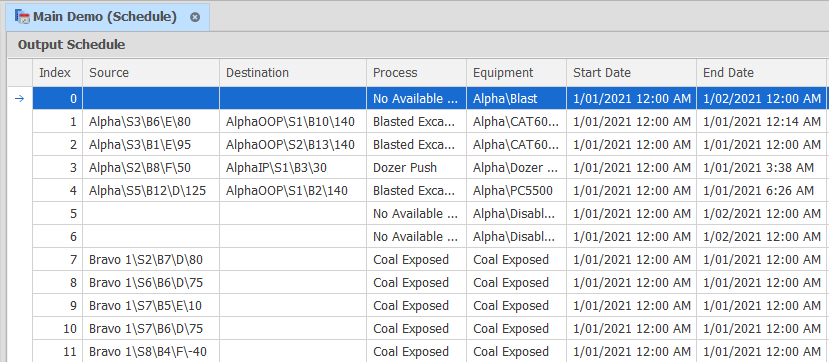
Task: Click the Output Schedule panel title
Action: coord(71,45)
